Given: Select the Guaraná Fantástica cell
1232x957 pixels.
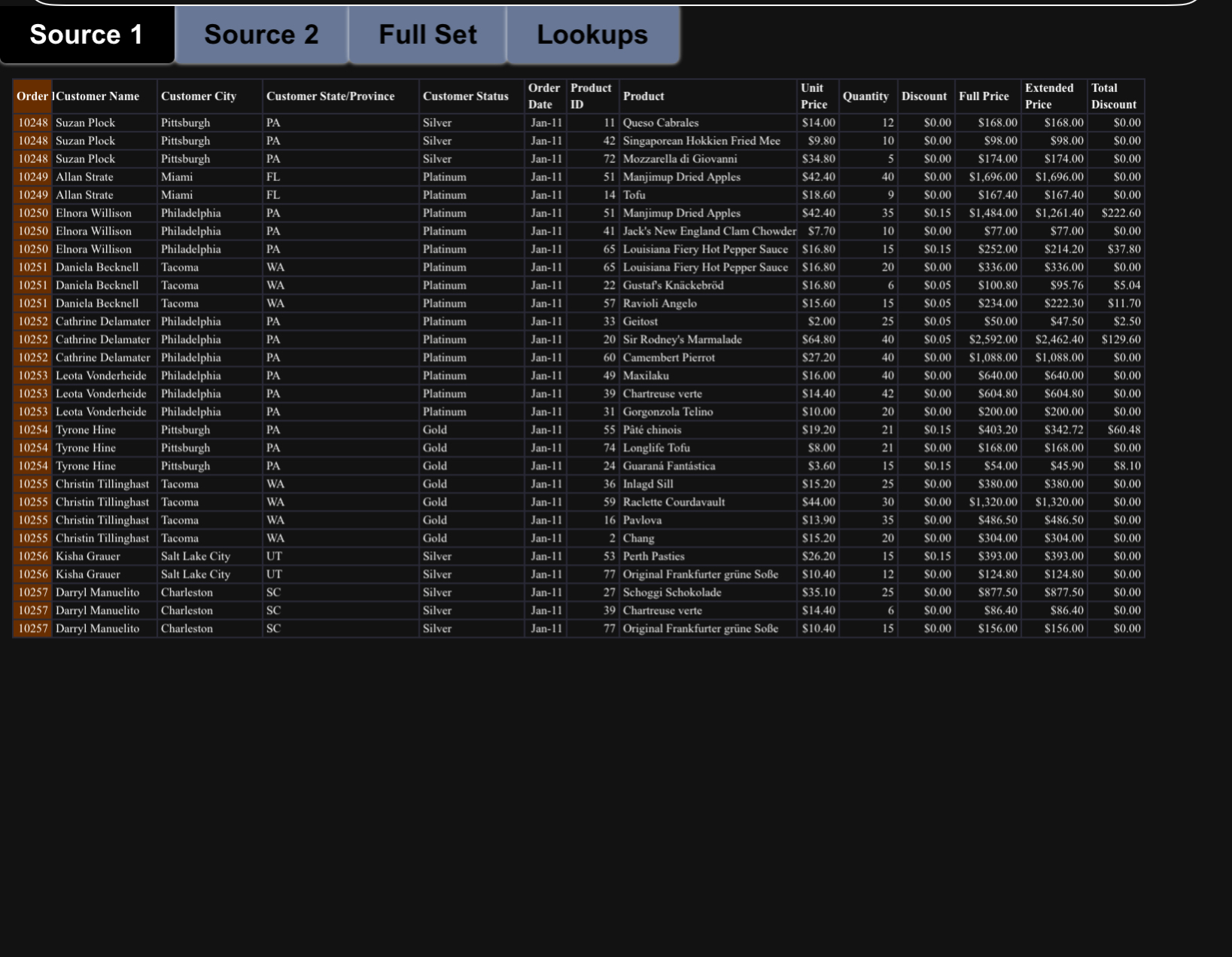Looking at the screenshot, I should click(708, 466).
